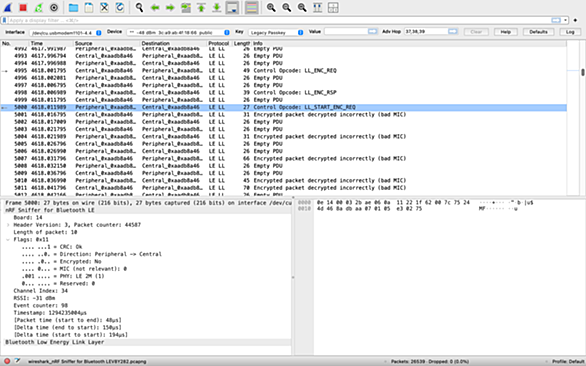Click into the Value input field
This screenshot has height=366, width=586.
[346, 32]
